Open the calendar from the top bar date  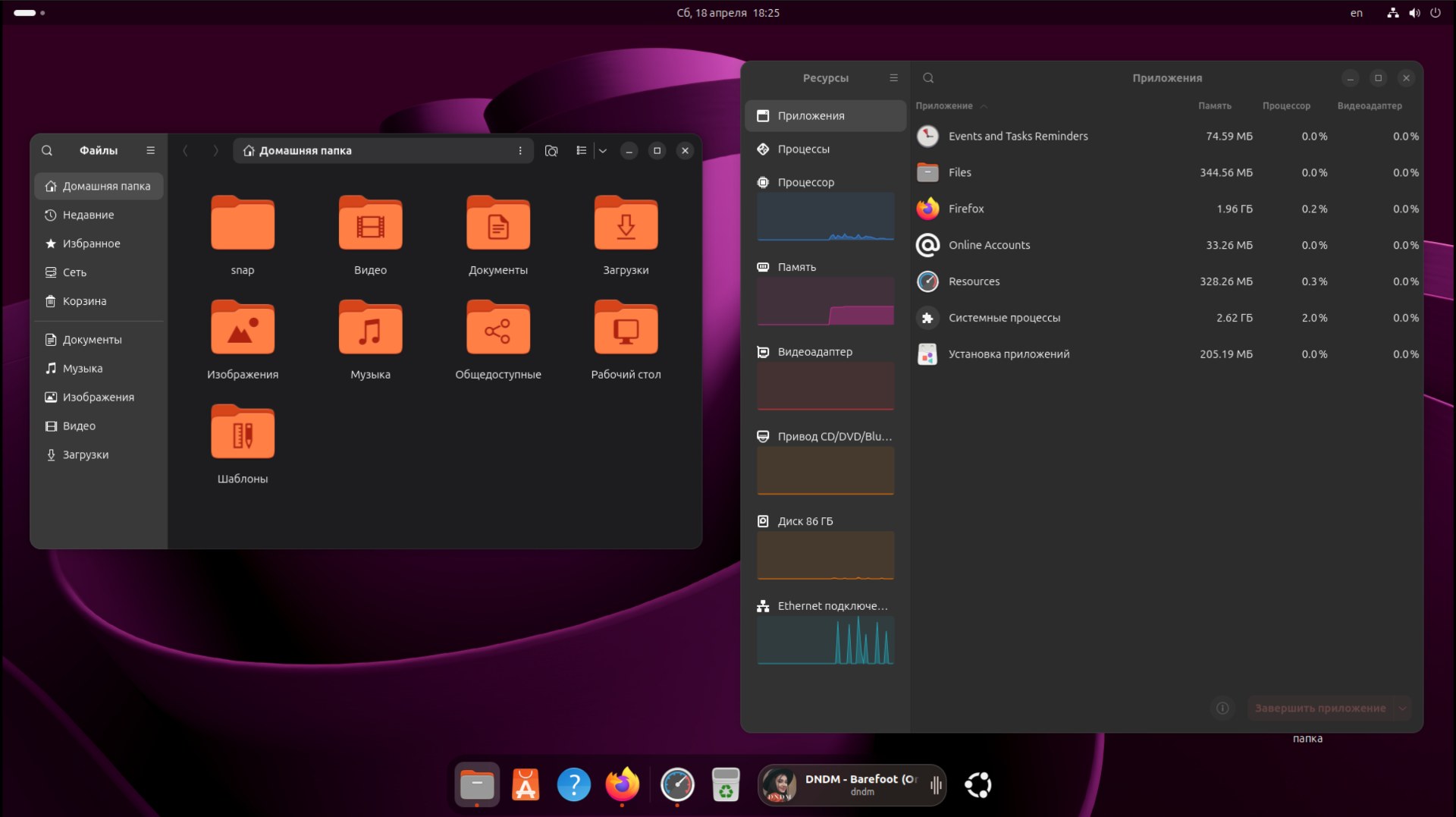727,12
